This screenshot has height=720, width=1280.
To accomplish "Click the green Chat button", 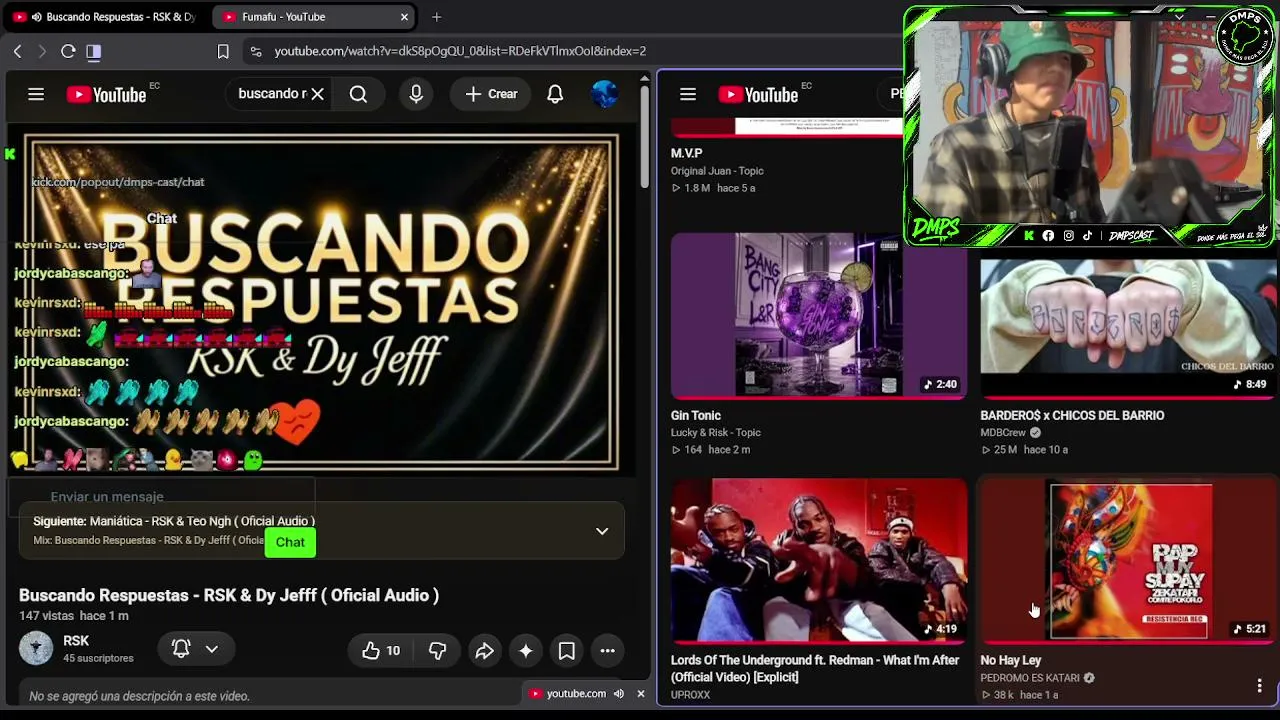I will (290, 542).
